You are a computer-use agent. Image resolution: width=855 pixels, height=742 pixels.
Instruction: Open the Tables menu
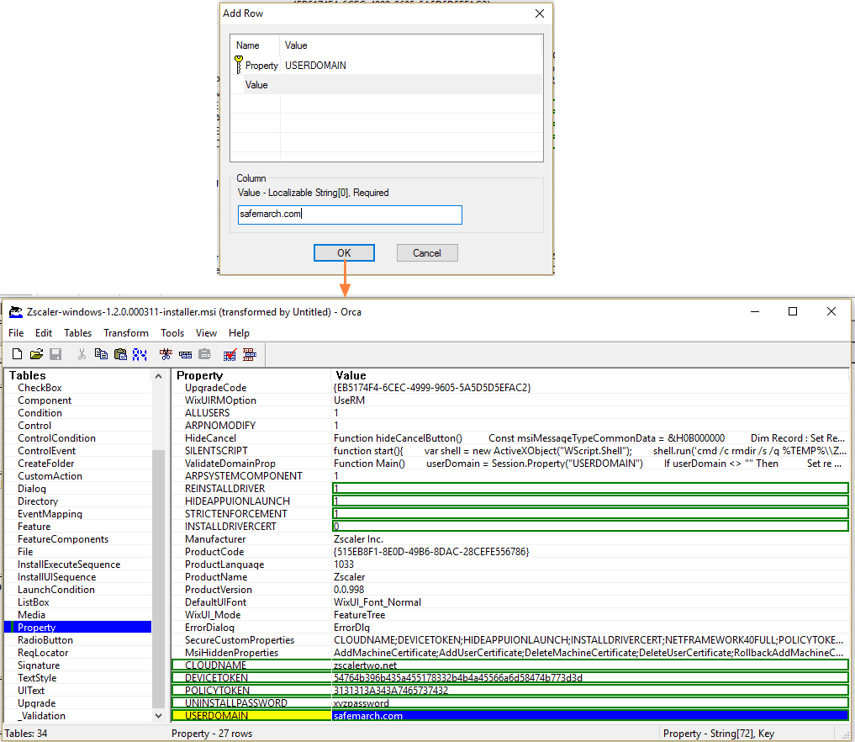(x=77, y=333)
